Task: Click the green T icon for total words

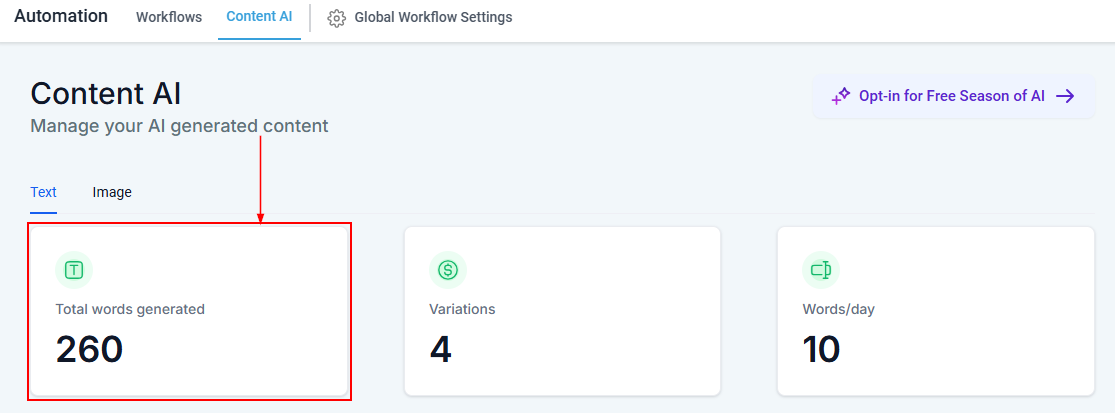Action: (x=74, y=269)
